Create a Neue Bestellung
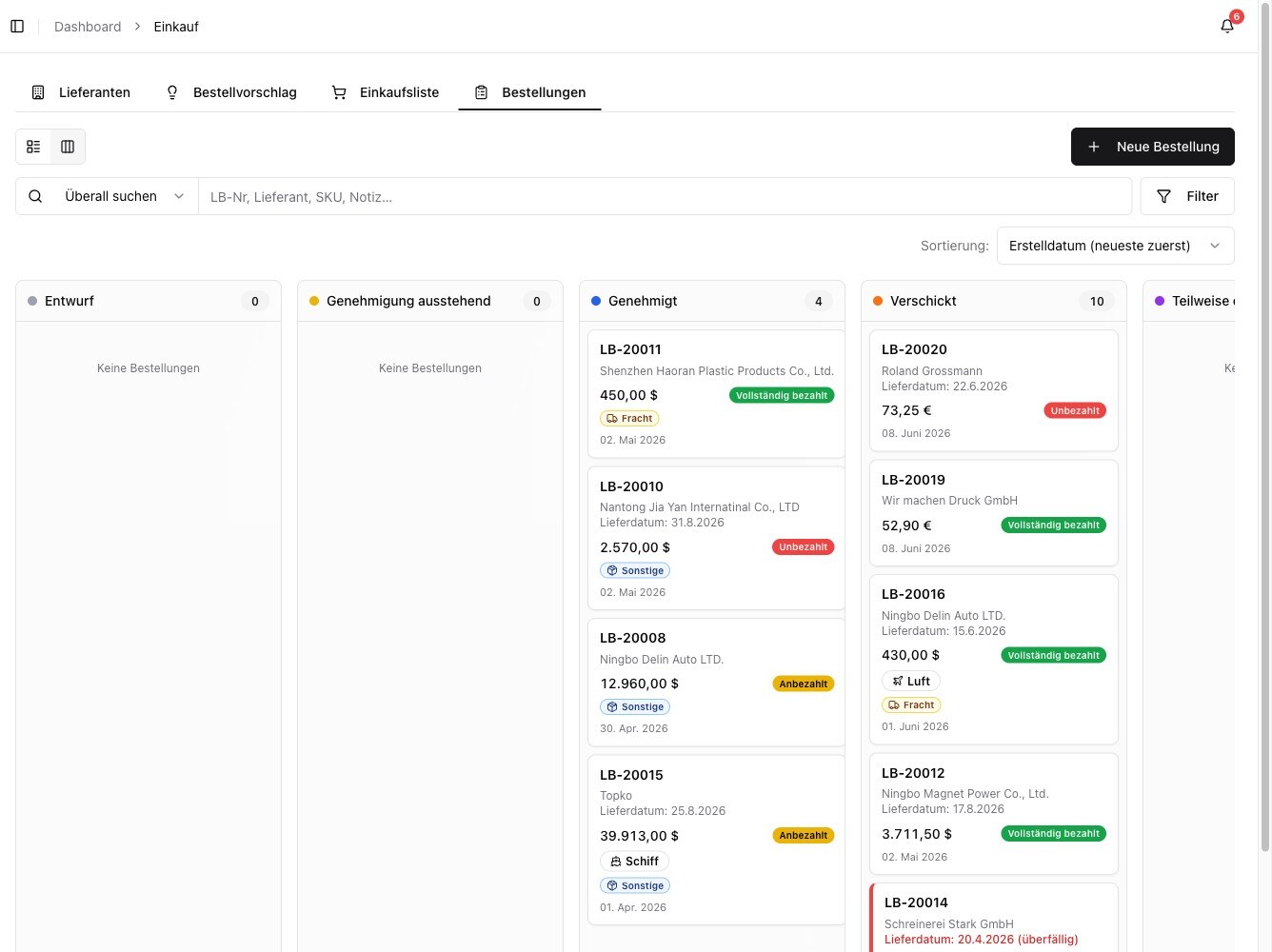This screenshot has width=1272, height=952. pyautogui.click(x=1152, y=147)
